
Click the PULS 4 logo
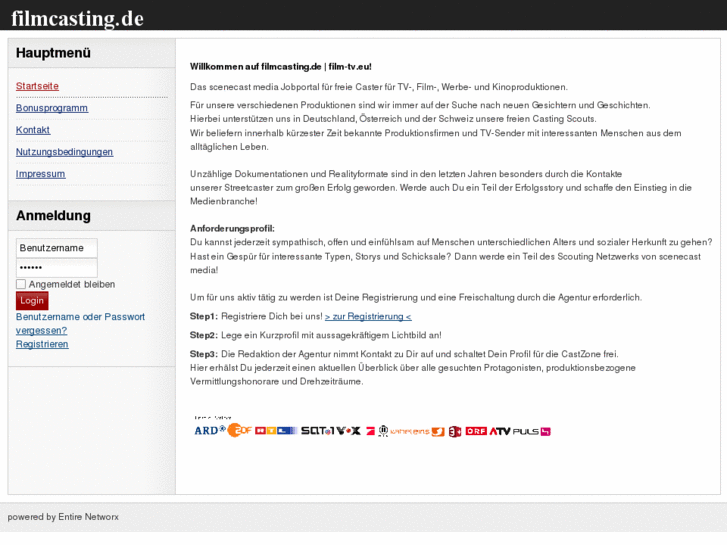[x=531, y=431]
